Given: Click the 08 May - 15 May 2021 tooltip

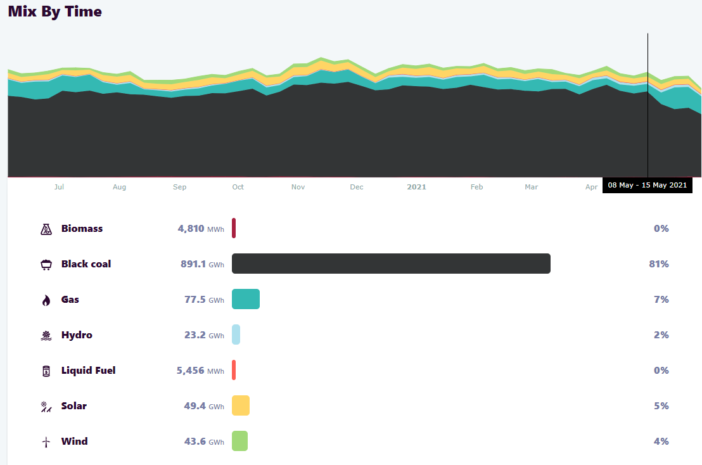Looking at the screenshot, I should click(x=647, y=185).
